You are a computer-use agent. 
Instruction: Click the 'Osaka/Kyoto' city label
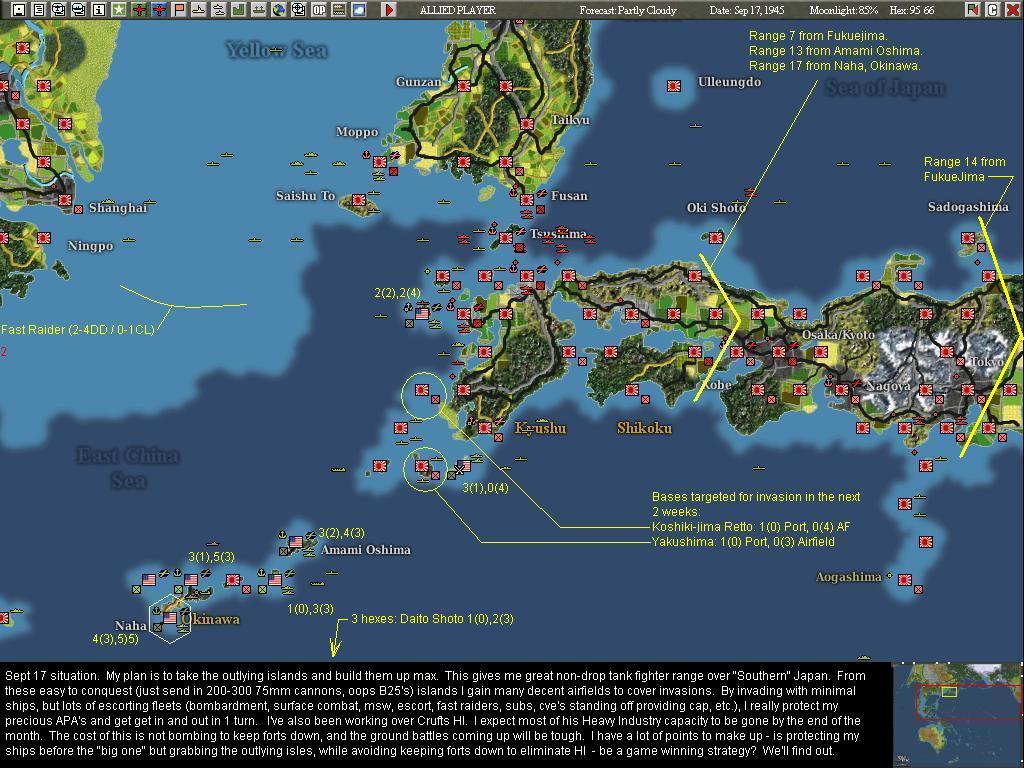pos(838,334)
